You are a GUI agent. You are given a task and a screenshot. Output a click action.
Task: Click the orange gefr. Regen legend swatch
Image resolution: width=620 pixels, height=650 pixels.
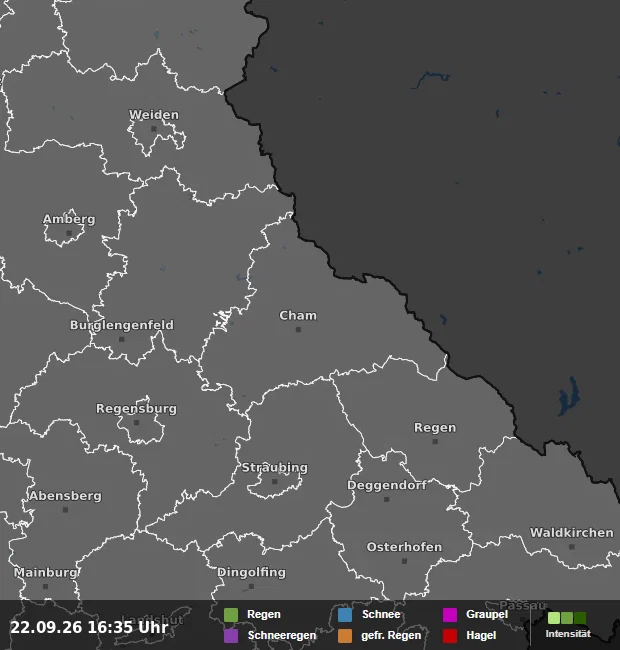(x=345, y=636)
